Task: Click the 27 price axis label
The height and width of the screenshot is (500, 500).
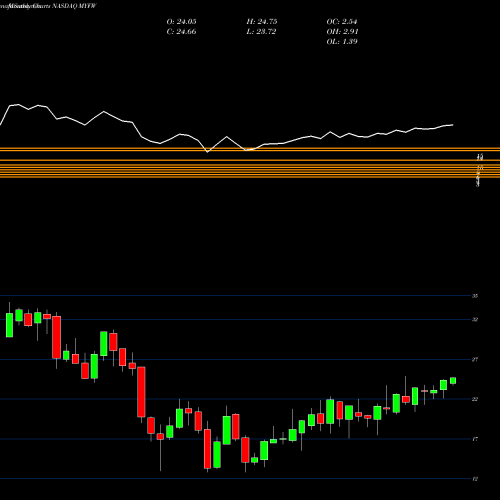Action: [475, 359]
